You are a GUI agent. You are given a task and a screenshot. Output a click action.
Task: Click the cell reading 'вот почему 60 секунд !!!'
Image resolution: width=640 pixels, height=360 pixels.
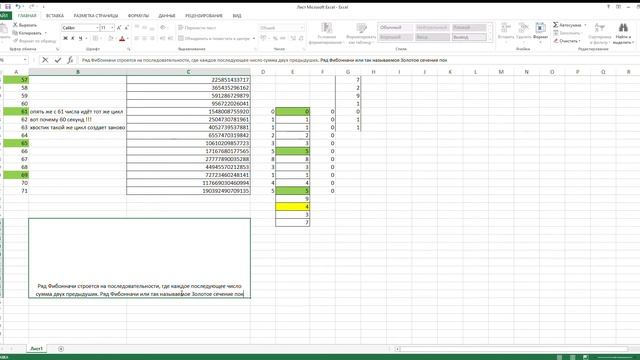[78, 120]
